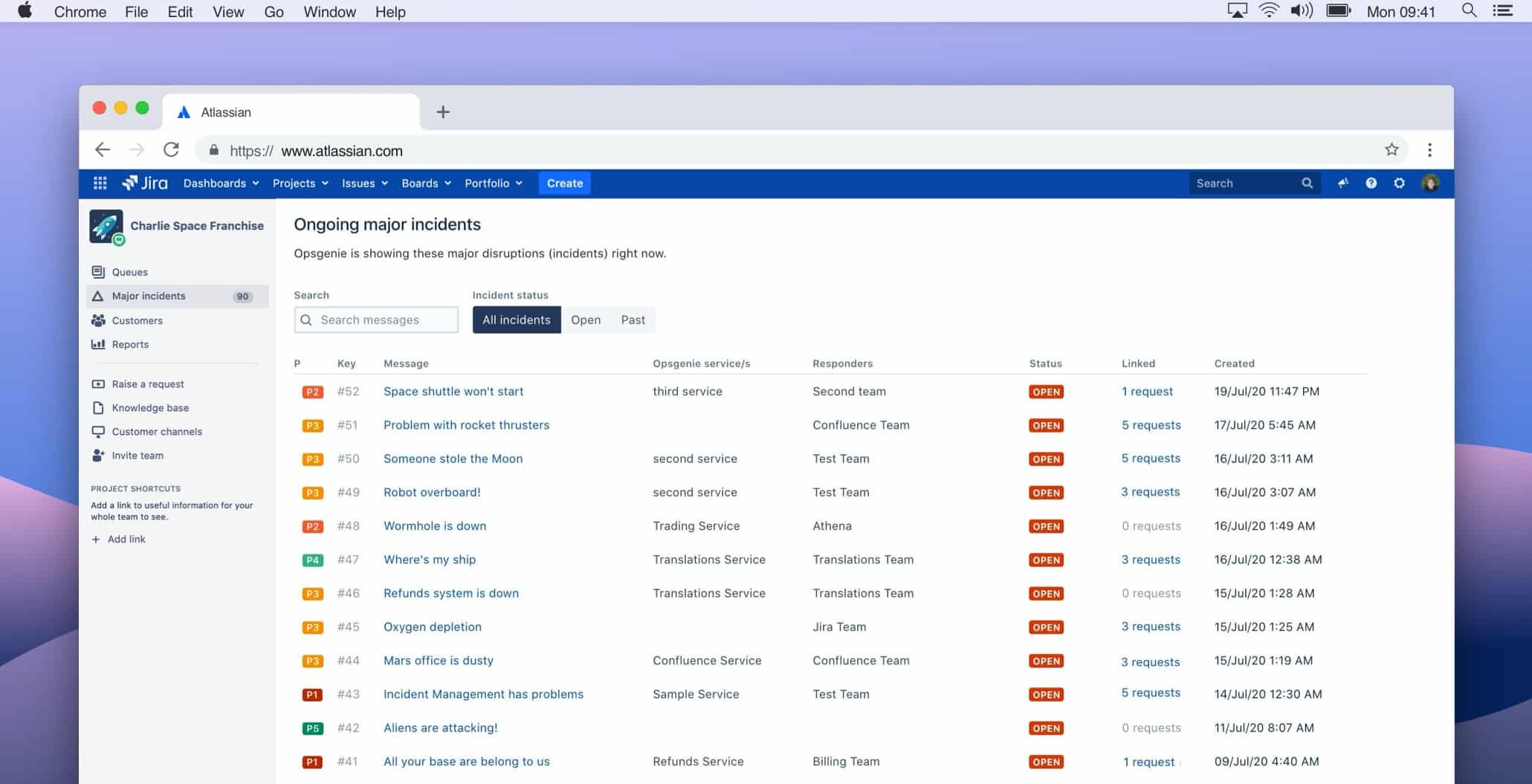
Task: Open the user profile avatar
Action: 1429,183
